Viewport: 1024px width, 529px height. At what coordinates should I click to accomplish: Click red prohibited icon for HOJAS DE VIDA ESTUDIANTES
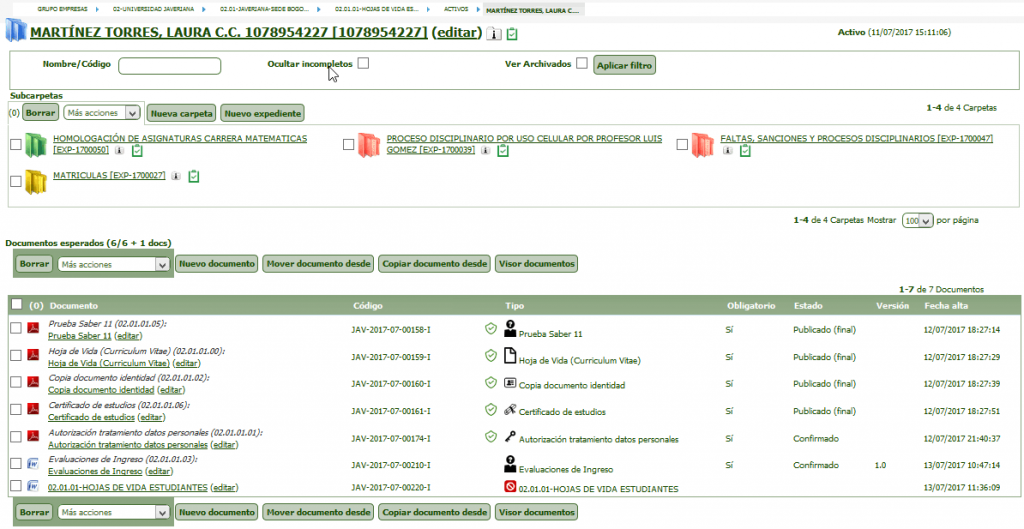pos(511,487)
